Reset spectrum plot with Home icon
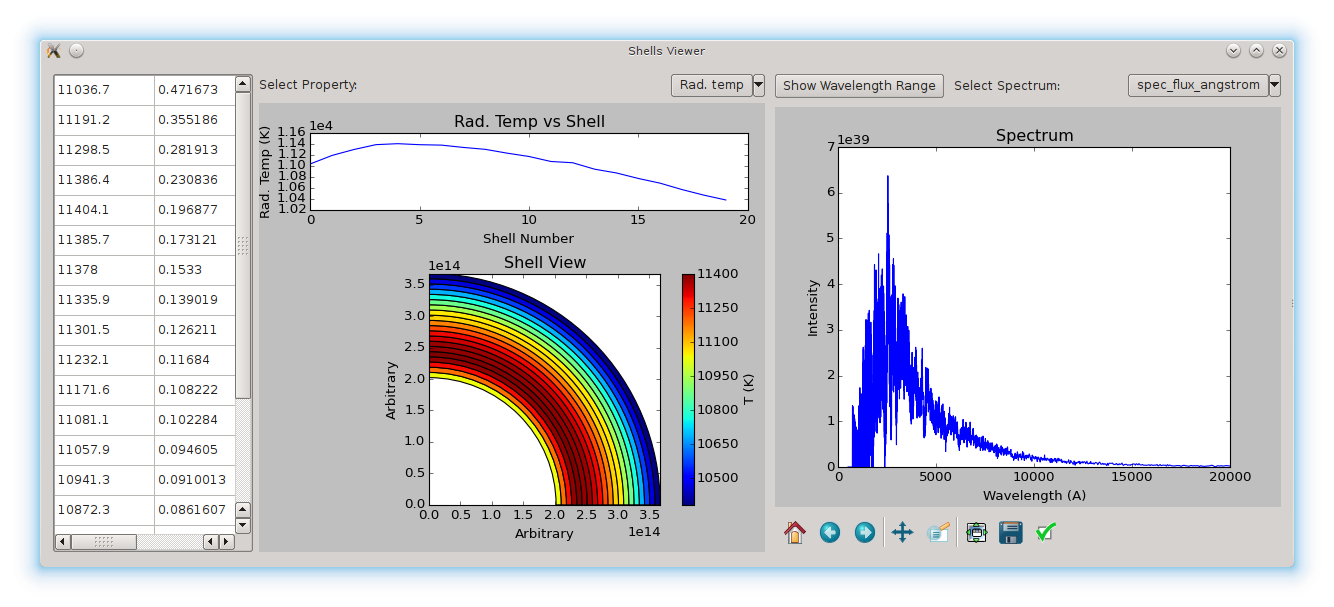The width and height of the screenshot is (1334, 607). tap(795, 533)
